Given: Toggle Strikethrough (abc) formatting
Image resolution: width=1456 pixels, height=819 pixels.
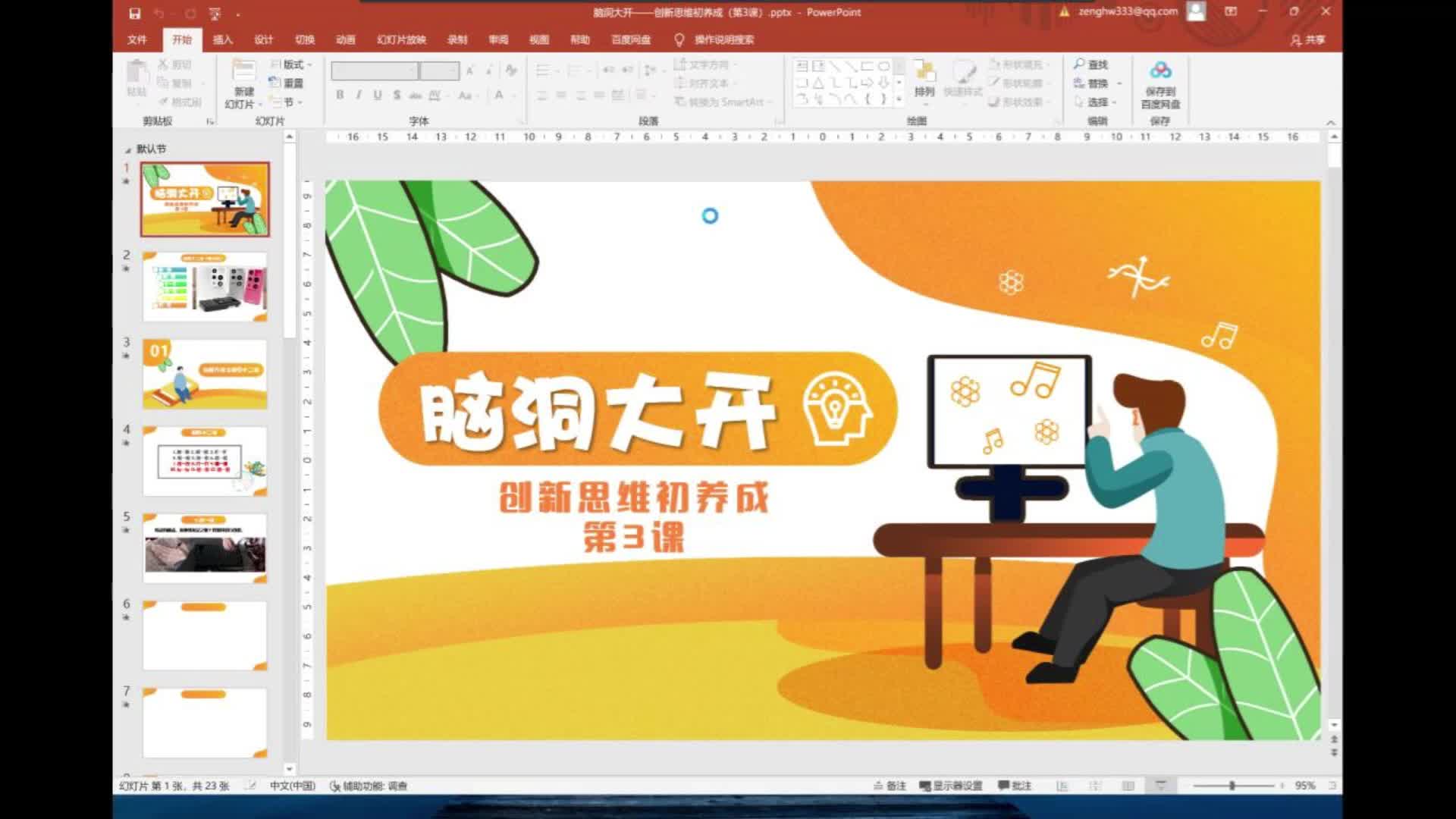Looking at the screenshot, I should point(415,95).
